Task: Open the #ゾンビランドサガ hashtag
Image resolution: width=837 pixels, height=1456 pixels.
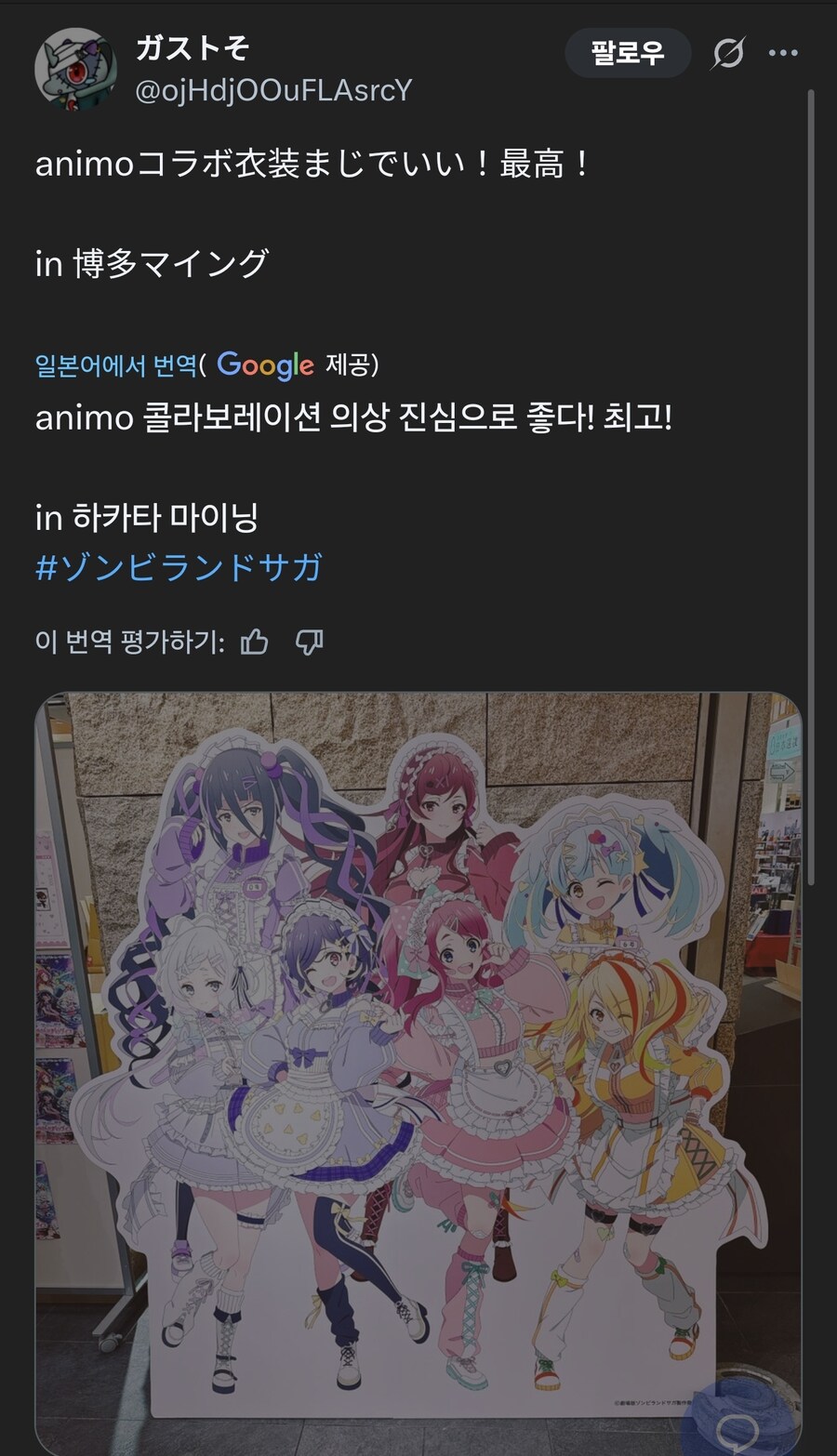Action: pos(179,567)
